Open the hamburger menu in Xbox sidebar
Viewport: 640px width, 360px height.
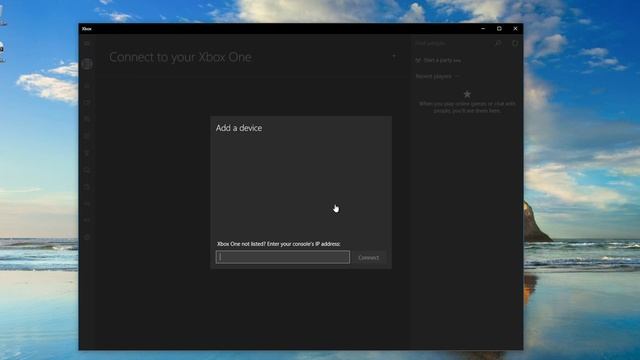click(x=87, y=43)
